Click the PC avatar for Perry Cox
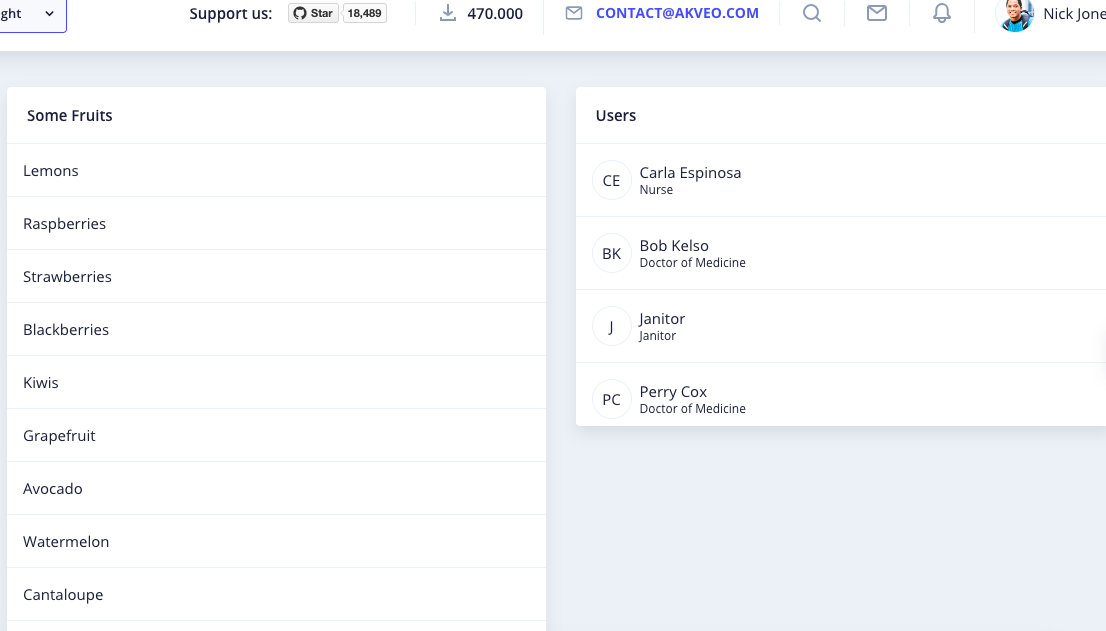The image size is (1106, 631). tap(611, 399)
